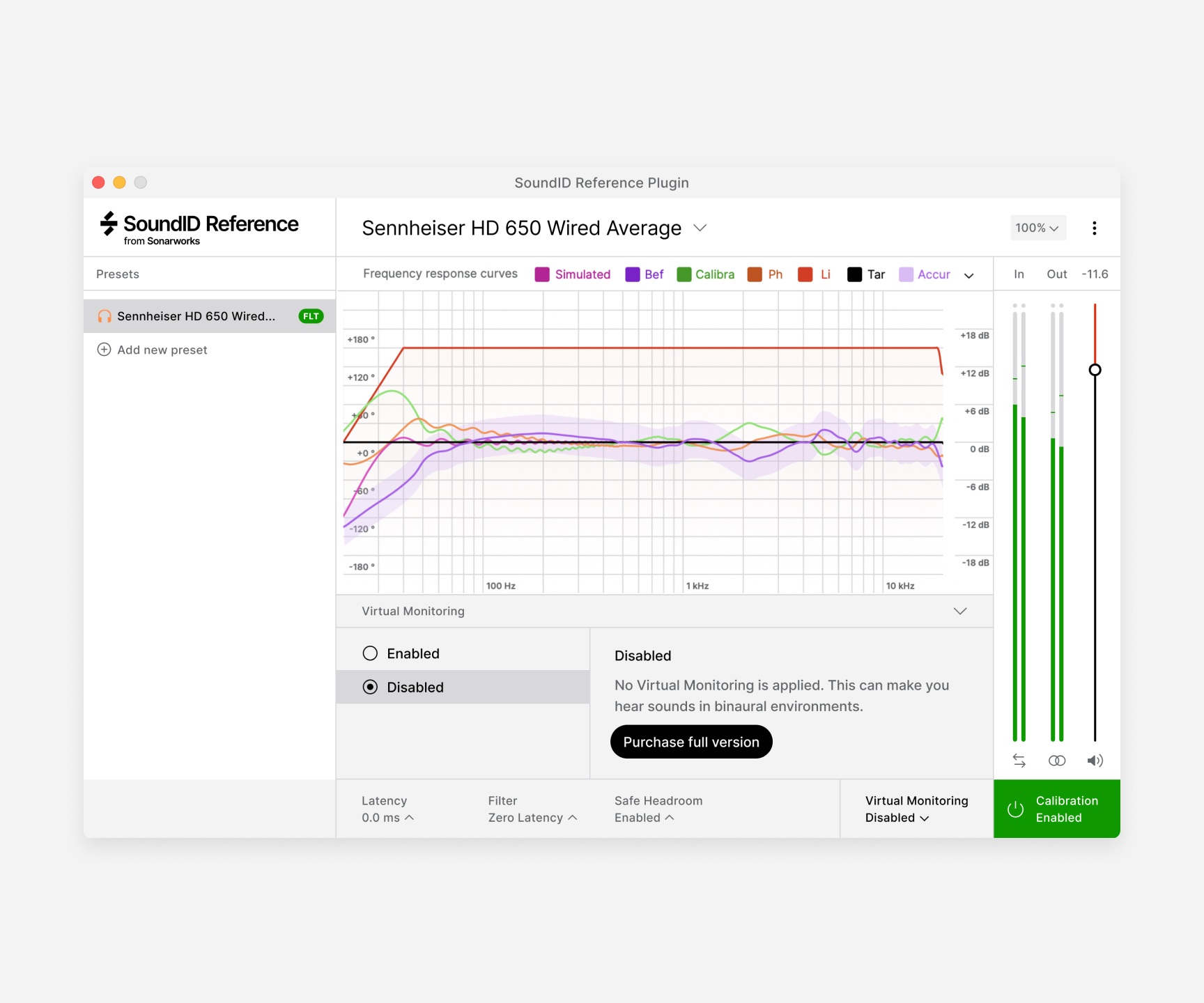The image size is (1204, 1003).
Task: Collapse the Virtual Monitoring section
Action: [x=960, y=611]
